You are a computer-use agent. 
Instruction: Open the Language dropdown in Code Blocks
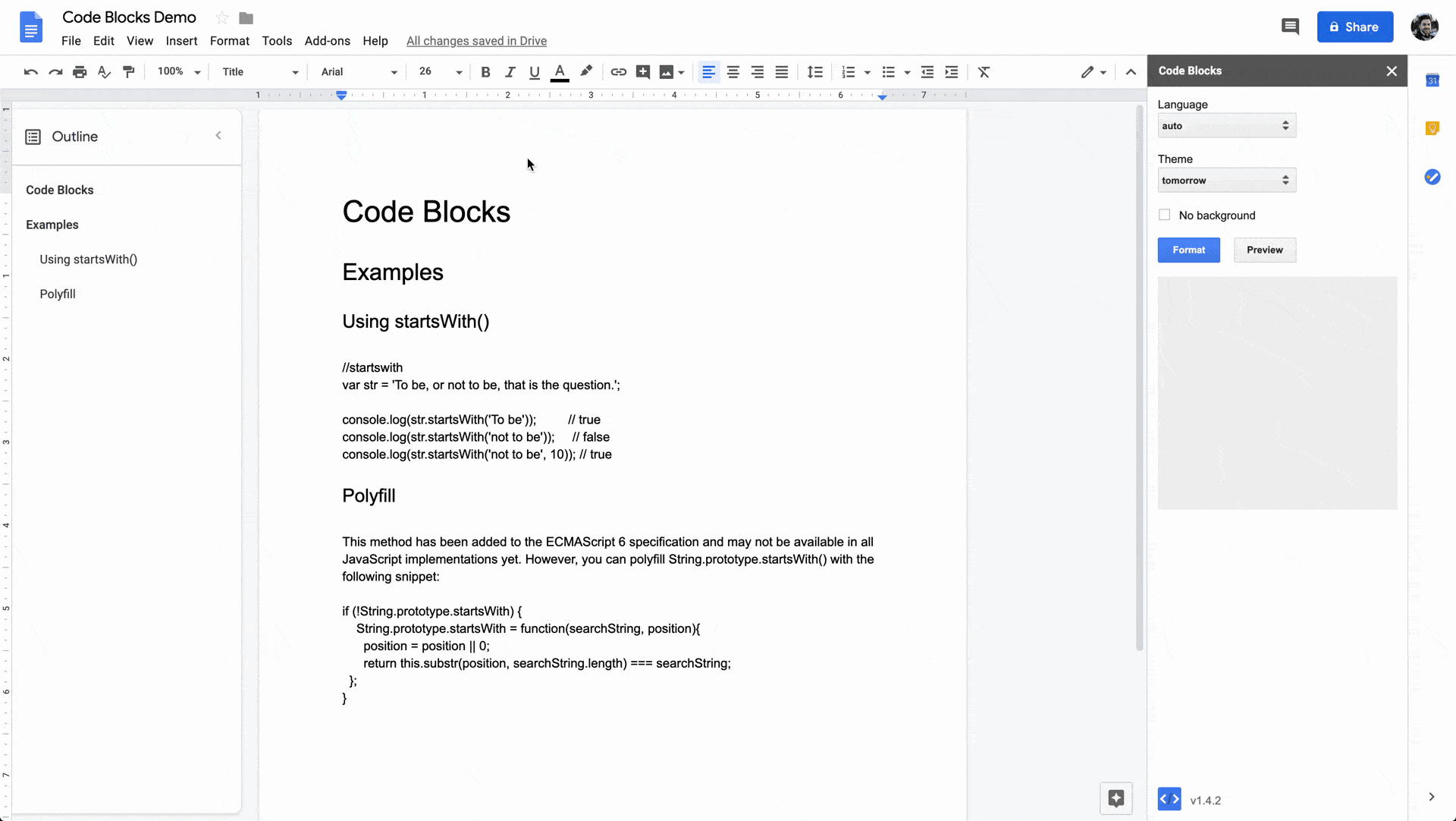click(x=1225, y=125)
